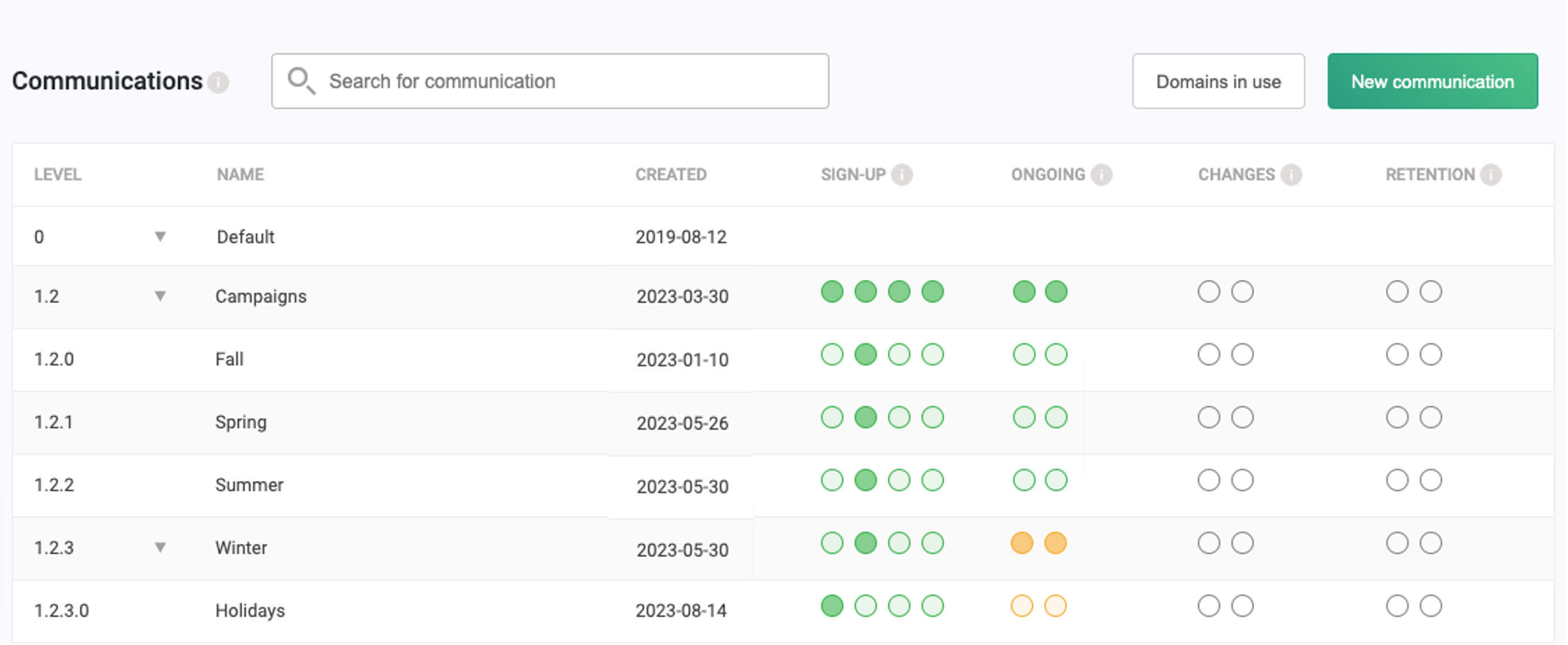Select first Changes circle in Campaigns row
The image size is (1568, 645).
click(1209, 292)
